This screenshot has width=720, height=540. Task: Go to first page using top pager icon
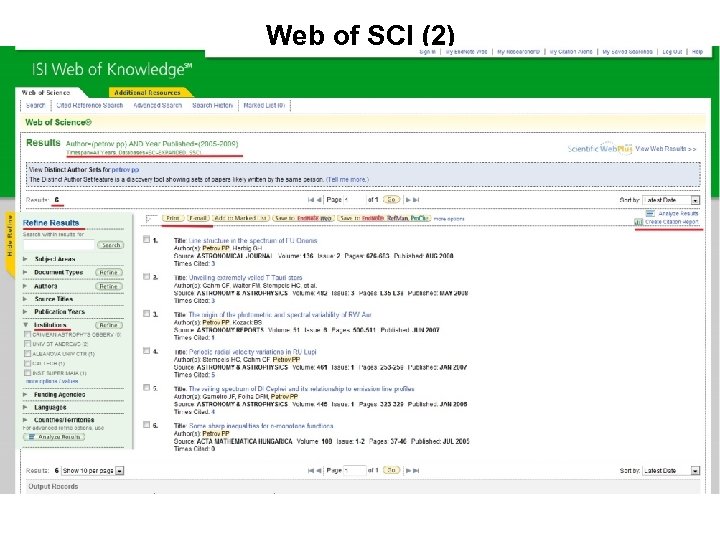pyautogui.click(x=311, y=200)
